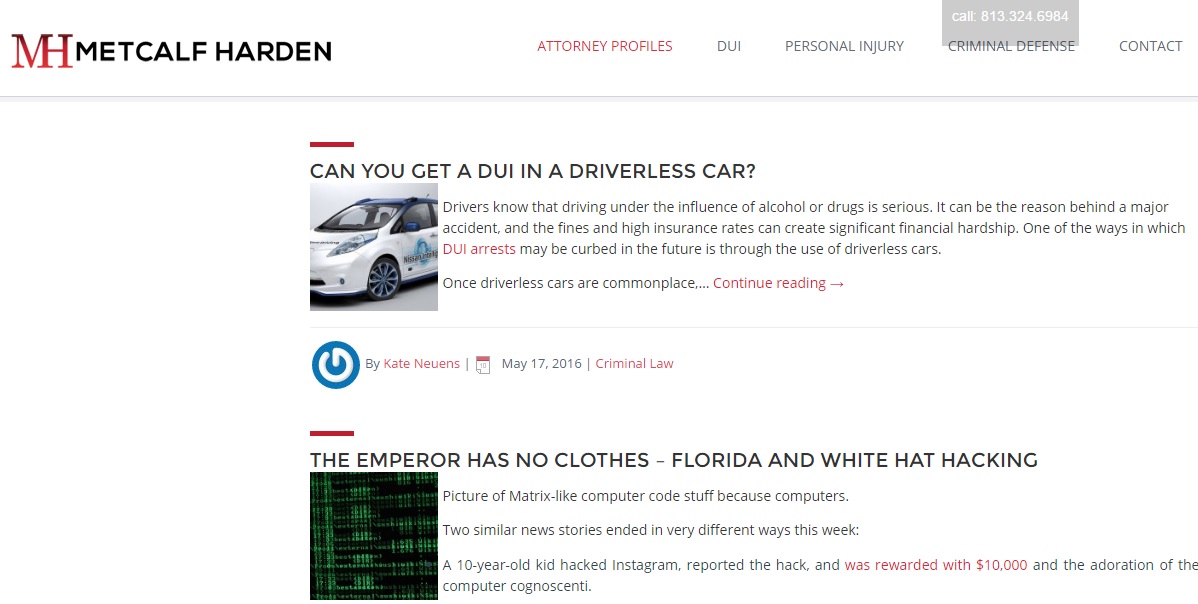Open the Attorney Profiles menu
Viewport: 1198px width, 604px height.
coord(604,46)
